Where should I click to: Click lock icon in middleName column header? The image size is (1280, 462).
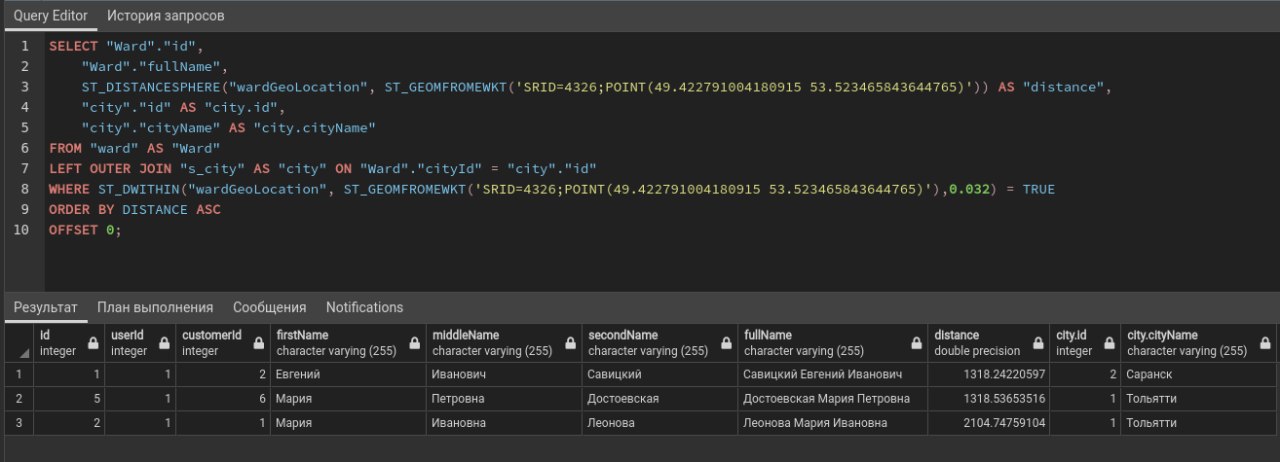[571, 343]
